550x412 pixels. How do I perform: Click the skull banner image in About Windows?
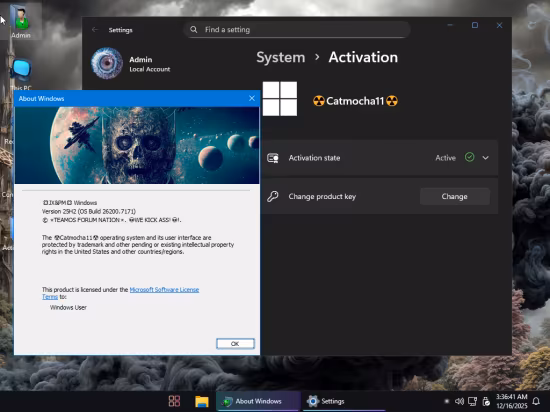137,145
